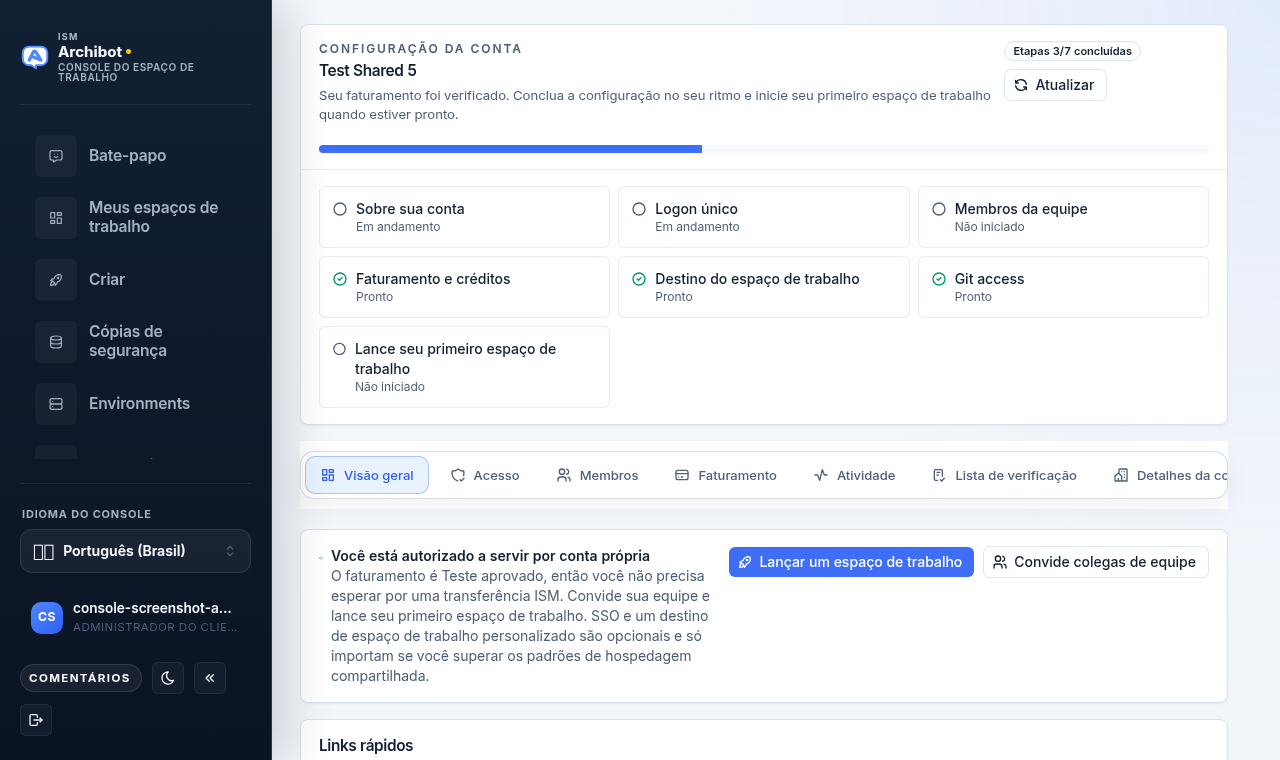This screenshot has height=760, width=1280.
Task: Toggle dark mode moon icon
Action: 168,678
